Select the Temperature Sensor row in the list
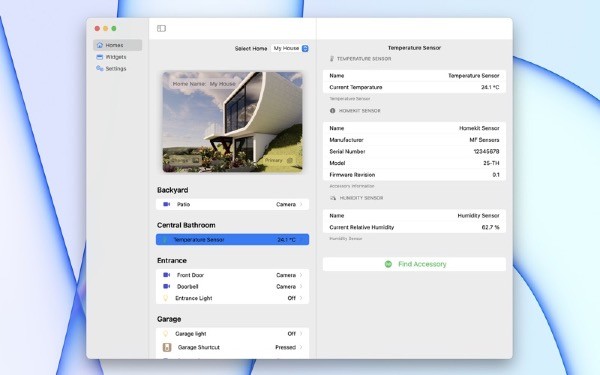The width and height of the screenshot is (600, 375). click(232, 240)
